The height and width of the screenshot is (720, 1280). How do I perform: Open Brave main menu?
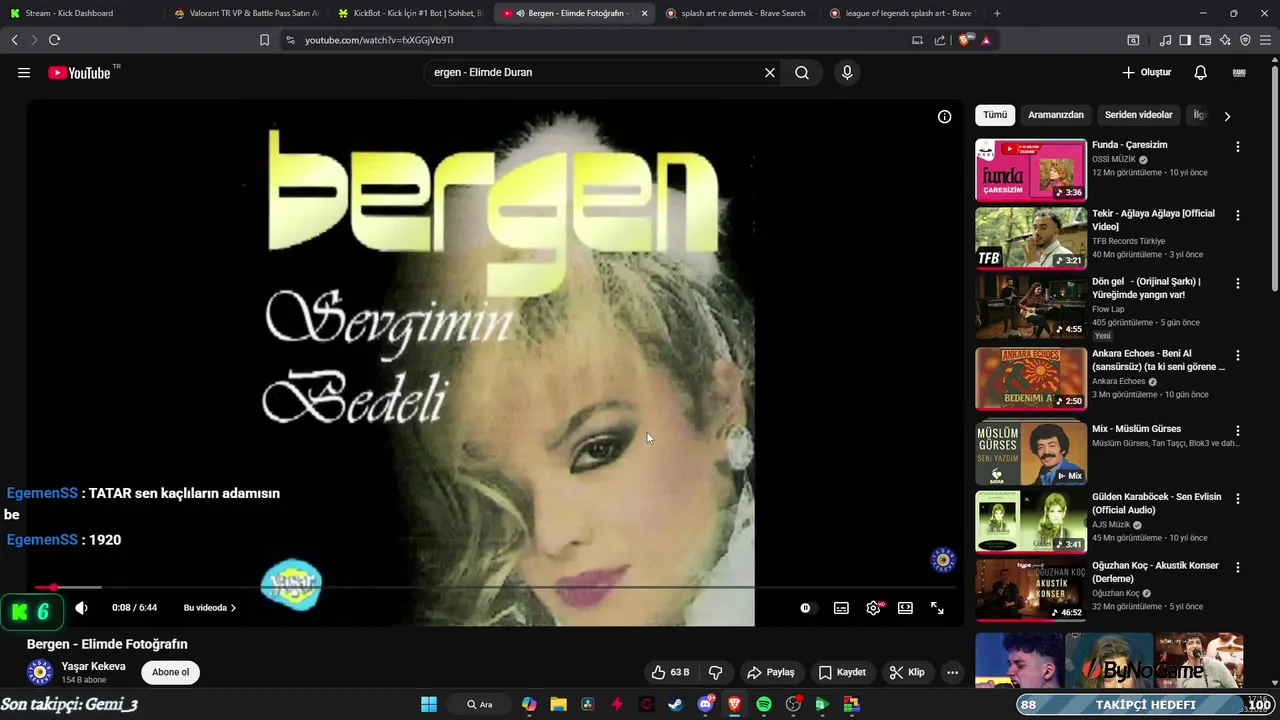point(1266,40)
